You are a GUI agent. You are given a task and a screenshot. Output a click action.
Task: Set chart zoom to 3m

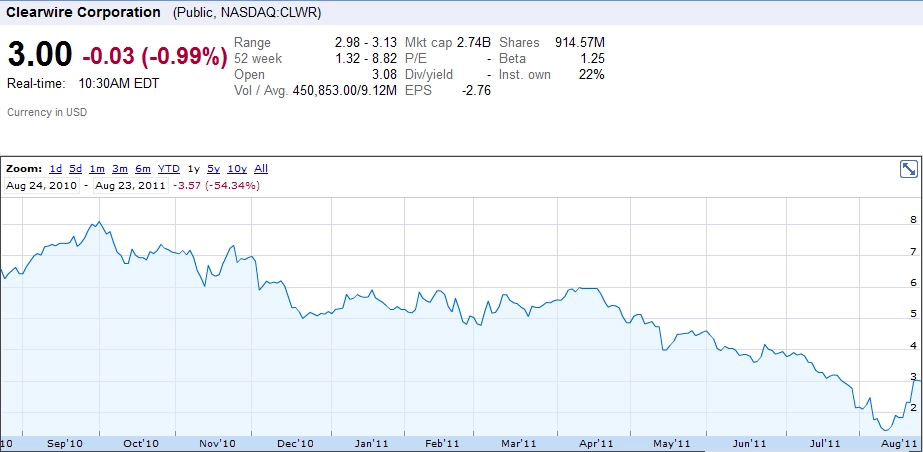click(120, 169)
